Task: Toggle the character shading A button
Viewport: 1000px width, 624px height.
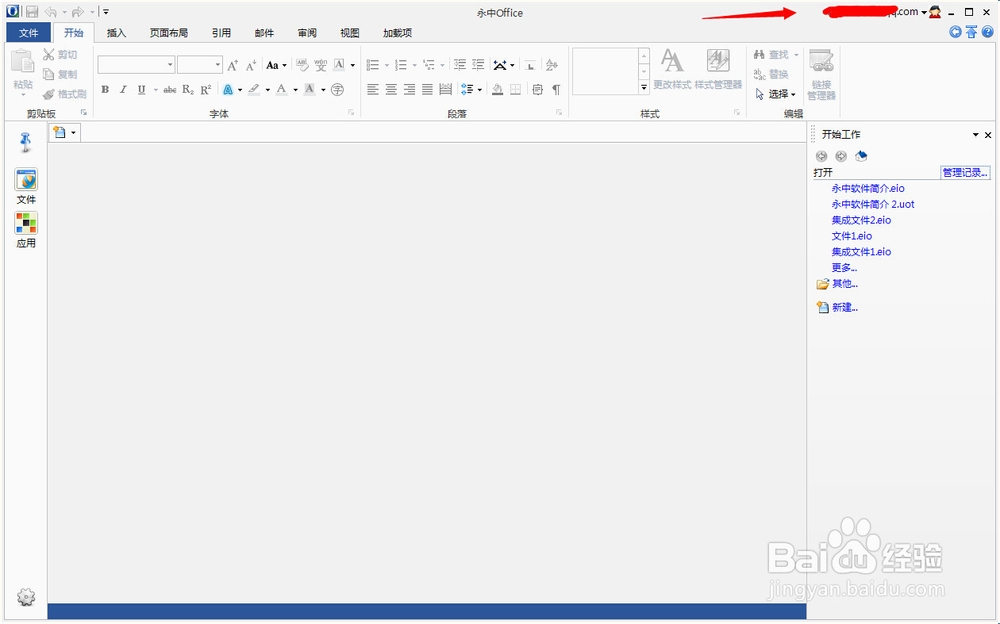Action: click(x=310, y=90)
